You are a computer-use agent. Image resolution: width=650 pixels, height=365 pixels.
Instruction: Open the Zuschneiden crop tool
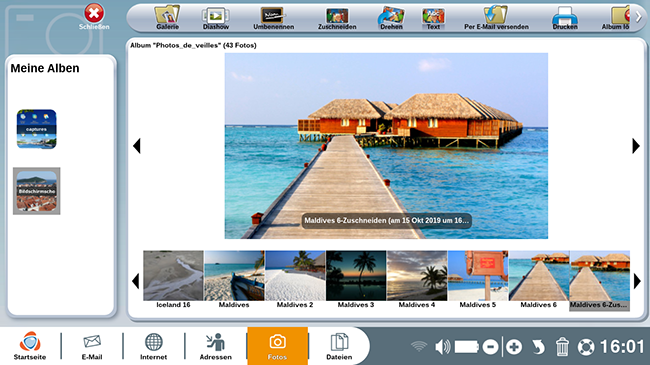pos(337,17)
